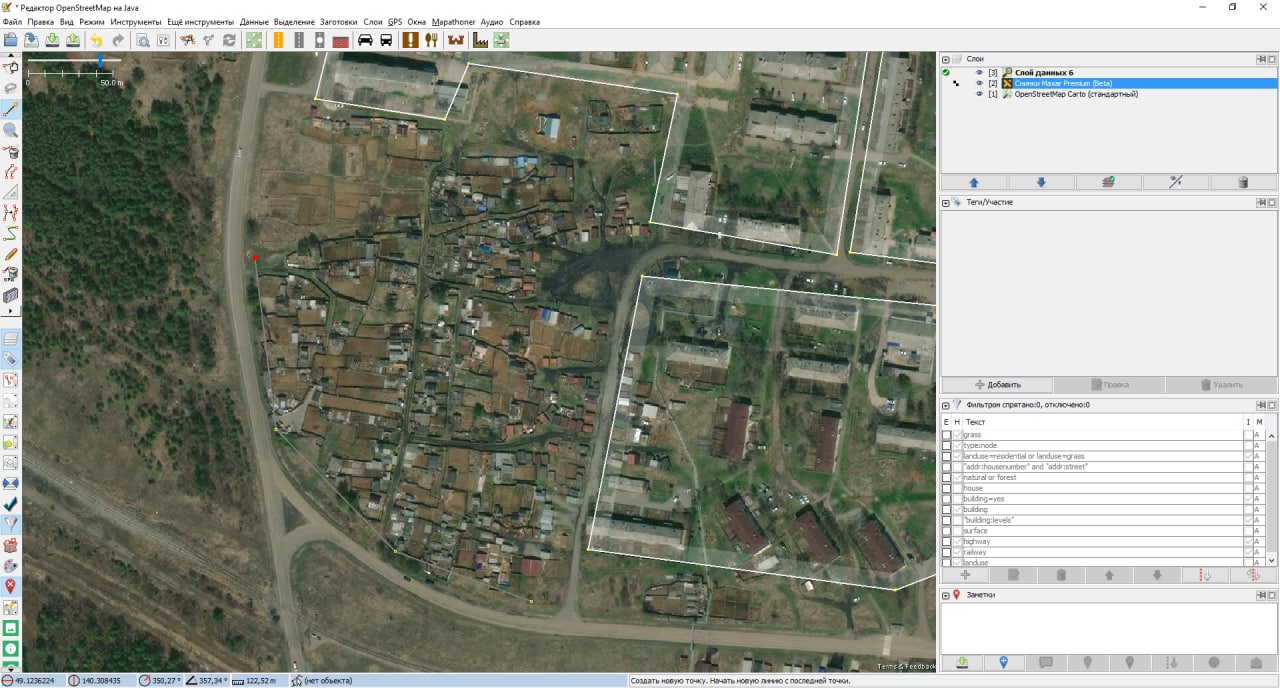This screenshot has height=688, width=1280.
Task: Open the Заготовки menu
Action: 338,22
